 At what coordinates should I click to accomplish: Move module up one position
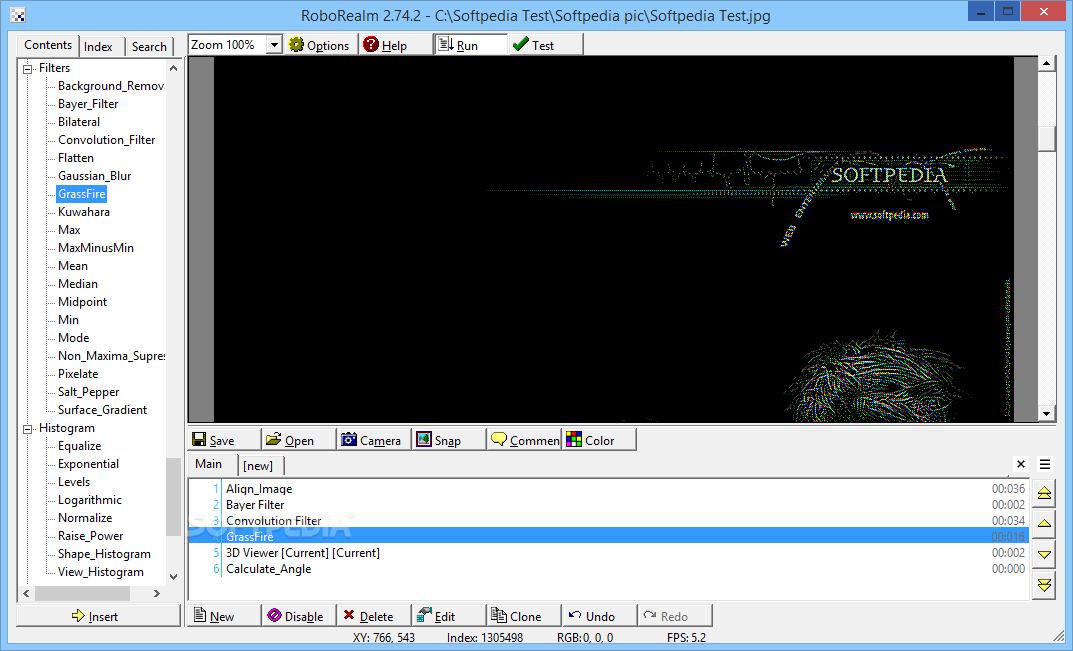1044,524
